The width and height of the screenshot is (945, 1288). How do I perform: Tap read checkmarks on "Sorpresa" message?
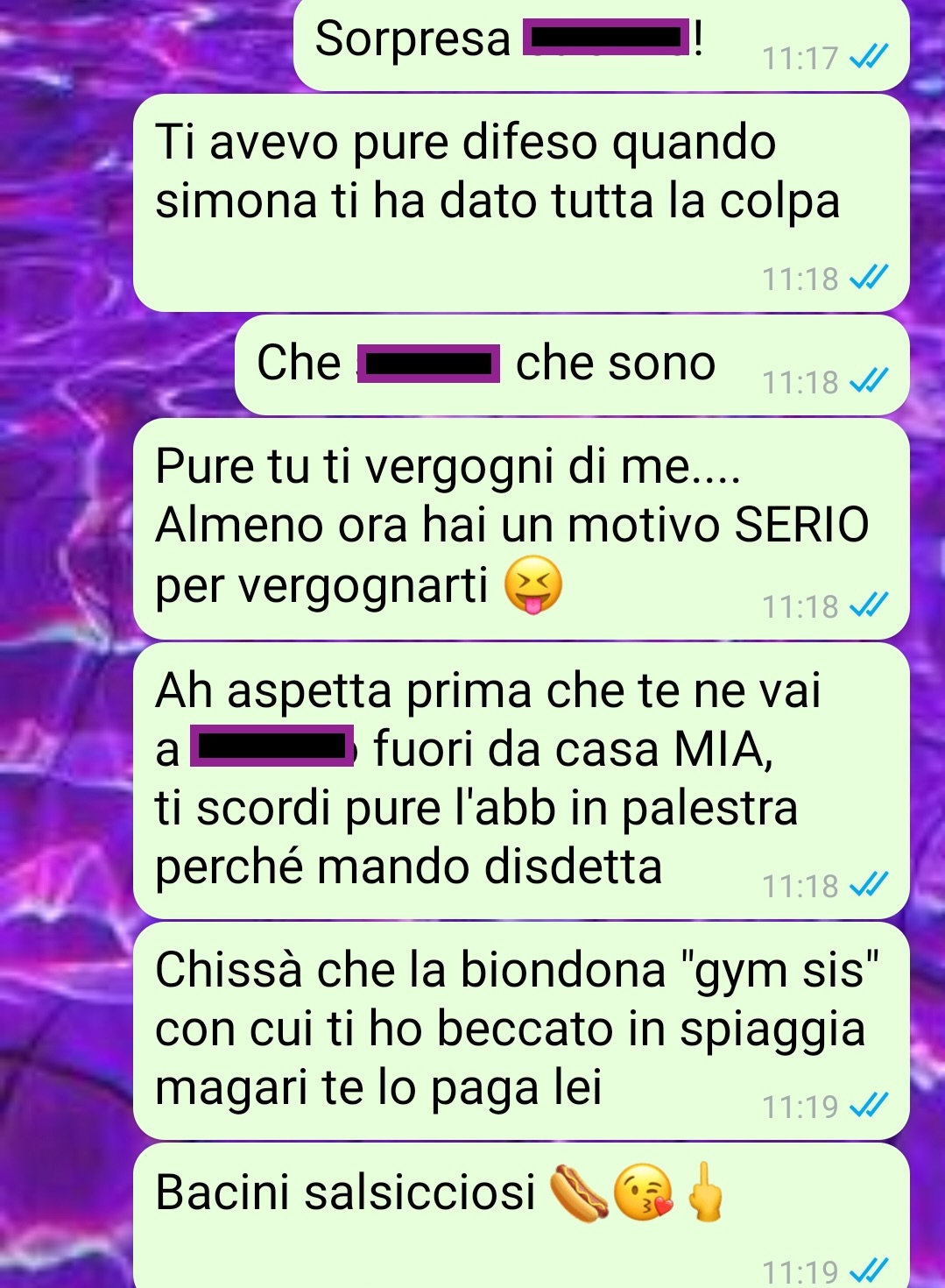(x=870, y=58)
